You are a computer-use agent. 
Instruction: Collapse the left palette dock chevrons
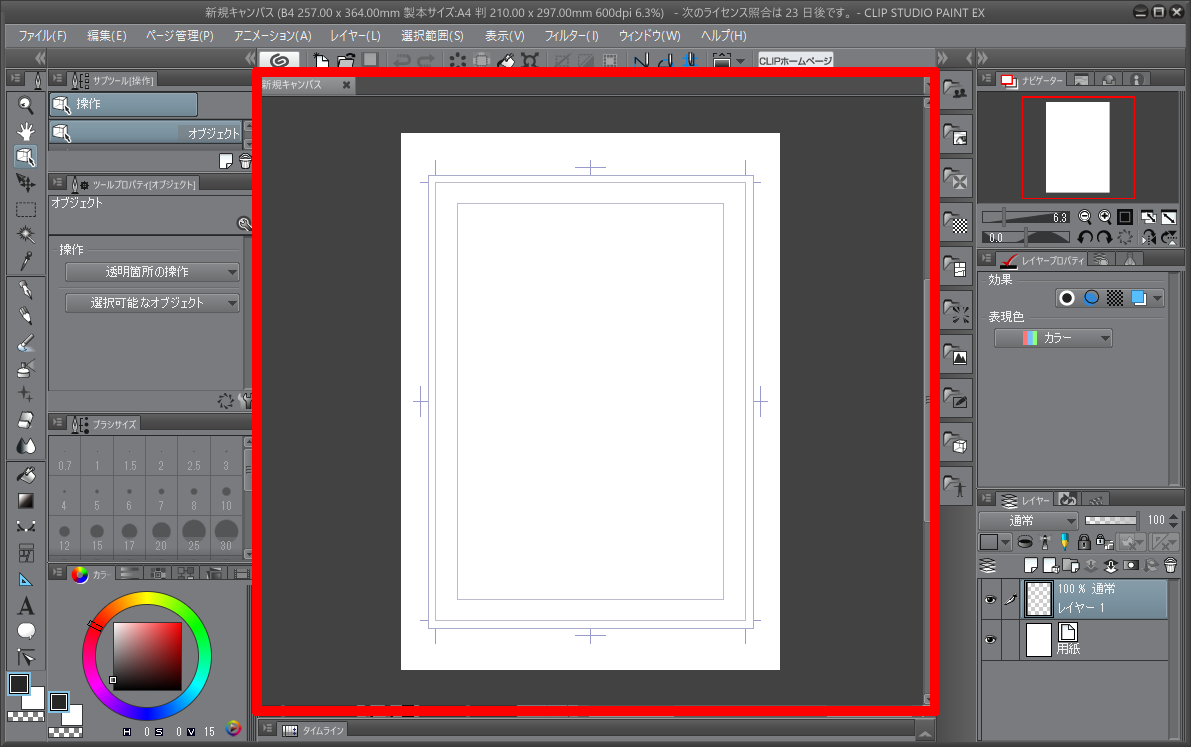pos(39,58)
